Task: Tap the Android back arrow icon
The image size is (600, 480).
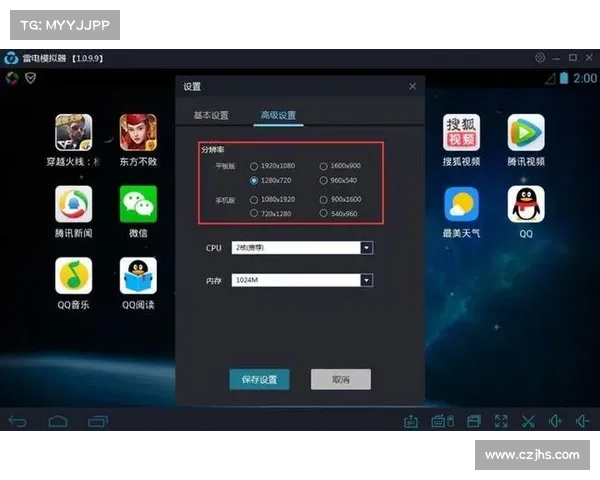Action: pyautogui.click(x=18, y=421)
